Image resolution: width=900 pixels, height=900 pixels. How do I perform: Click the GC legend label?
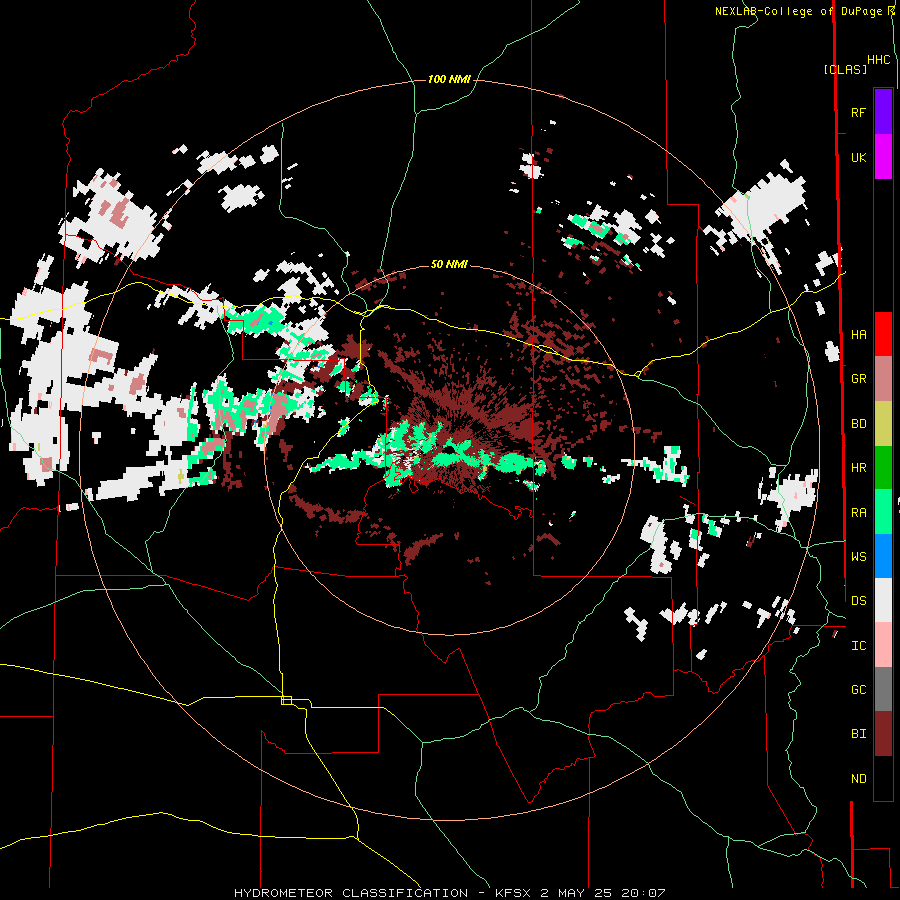pyautogui.click(x=858, y=689)
